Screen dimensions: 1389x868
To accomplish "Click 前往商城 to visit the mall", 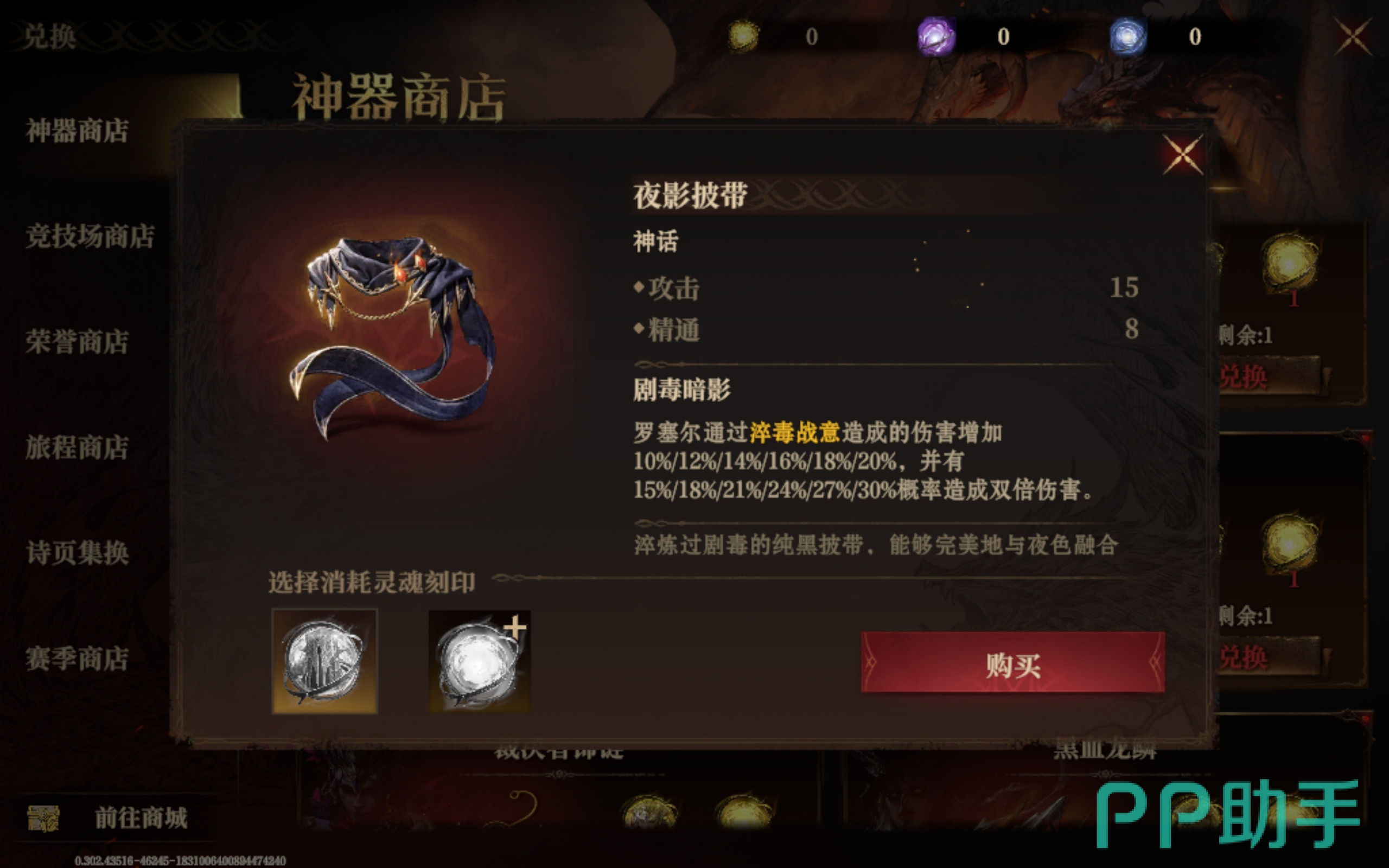I will click(141, 818).
